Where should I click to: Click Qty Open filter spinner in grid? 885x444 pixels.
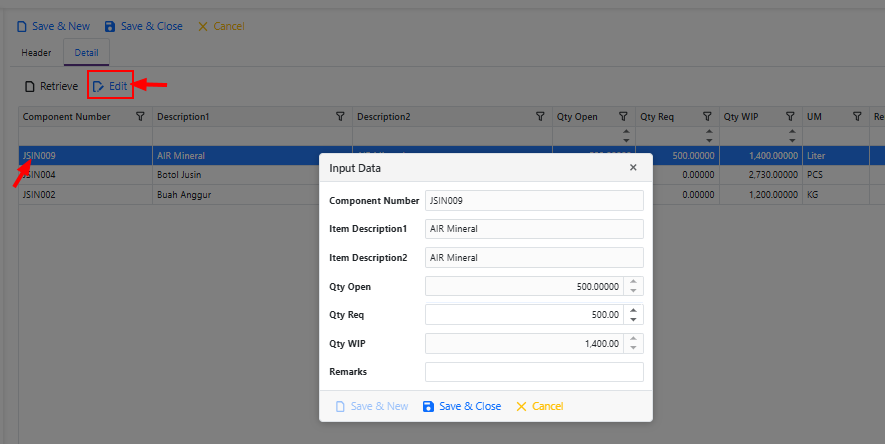tap(626, 136)
